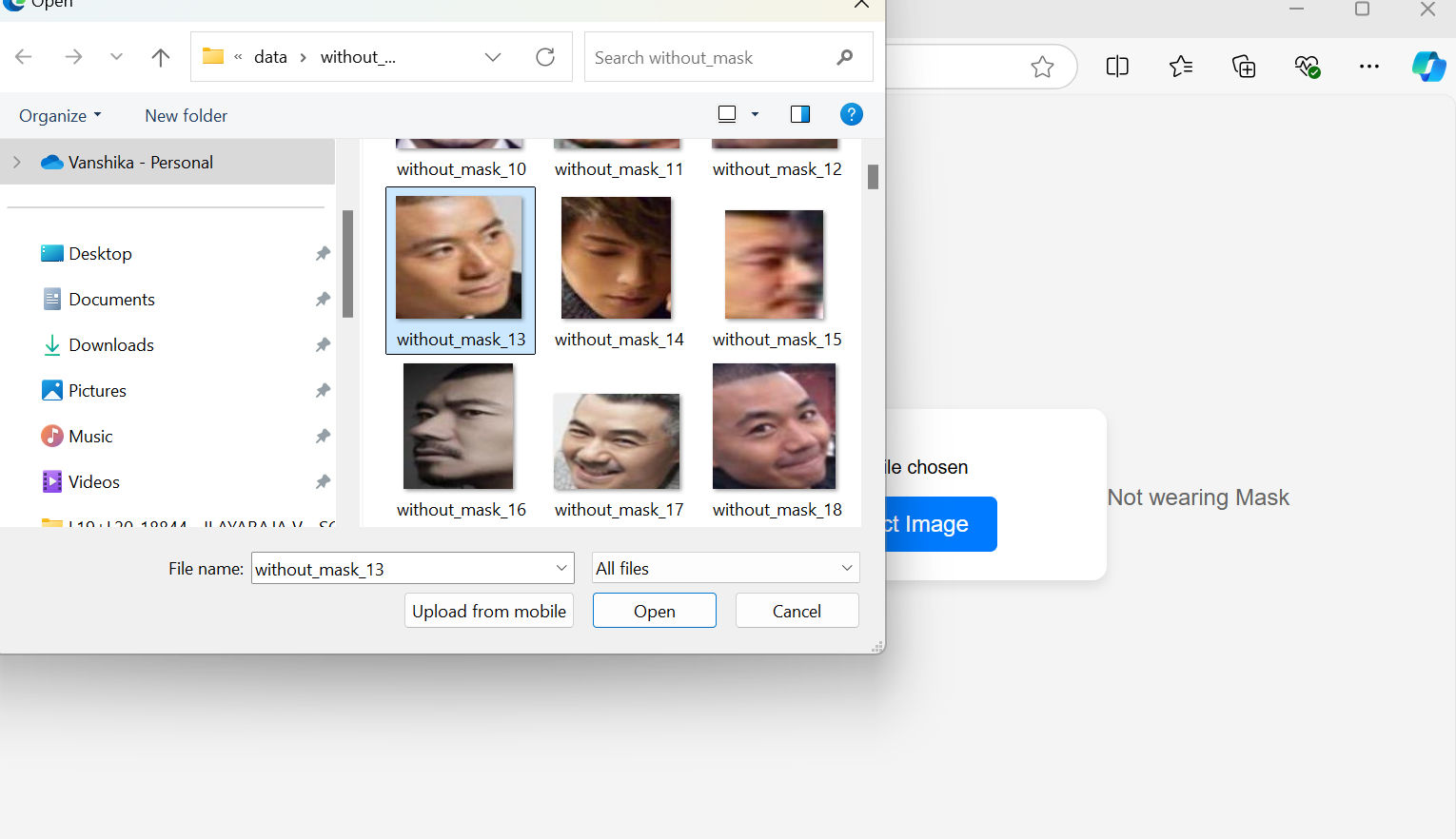This screenshot has width=1456, height=839.
Task: Click the pin icon beside Downloads
Action: point(323,345)
